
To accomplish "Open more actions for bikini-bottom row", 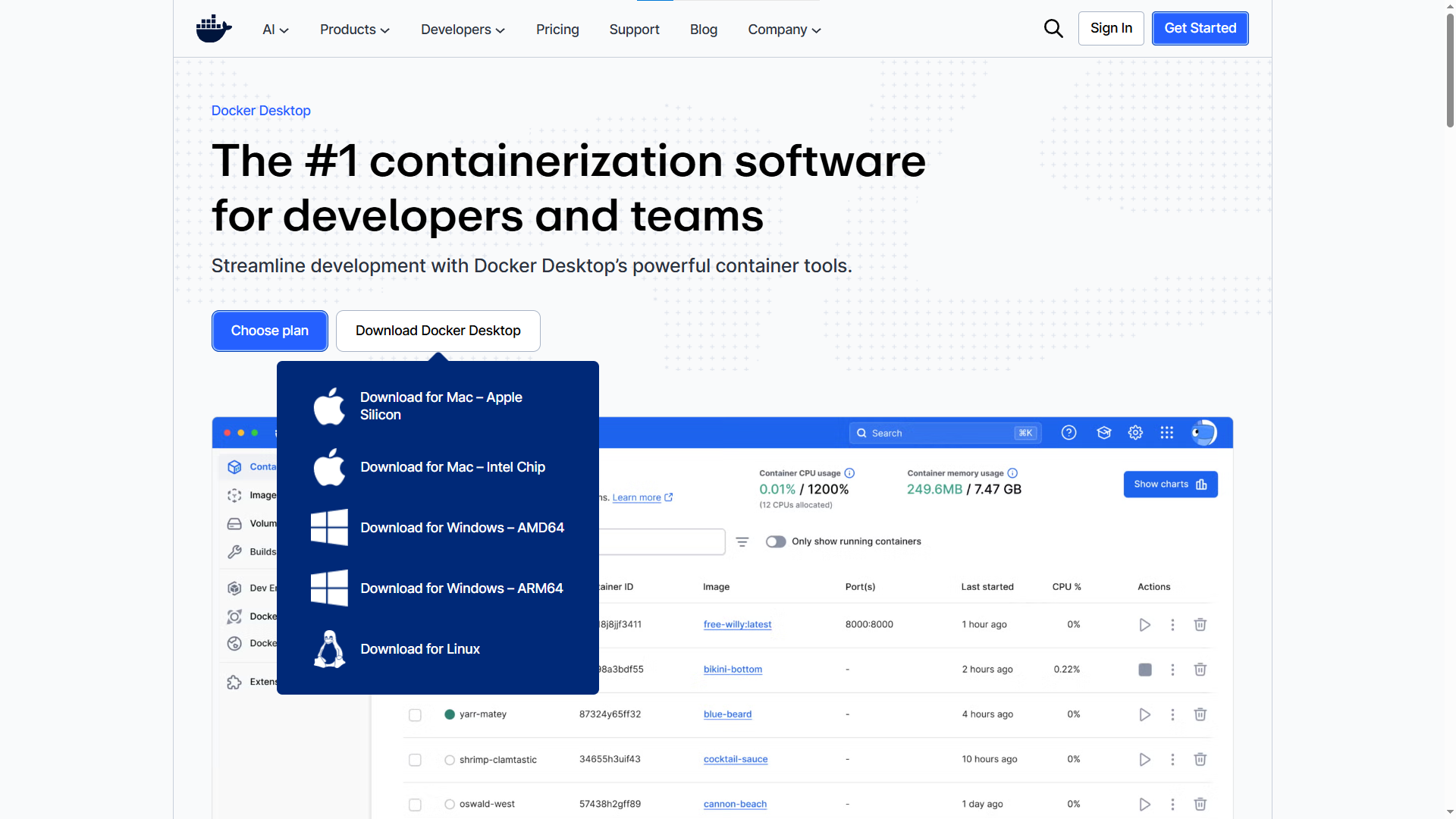I will 1172,670.
